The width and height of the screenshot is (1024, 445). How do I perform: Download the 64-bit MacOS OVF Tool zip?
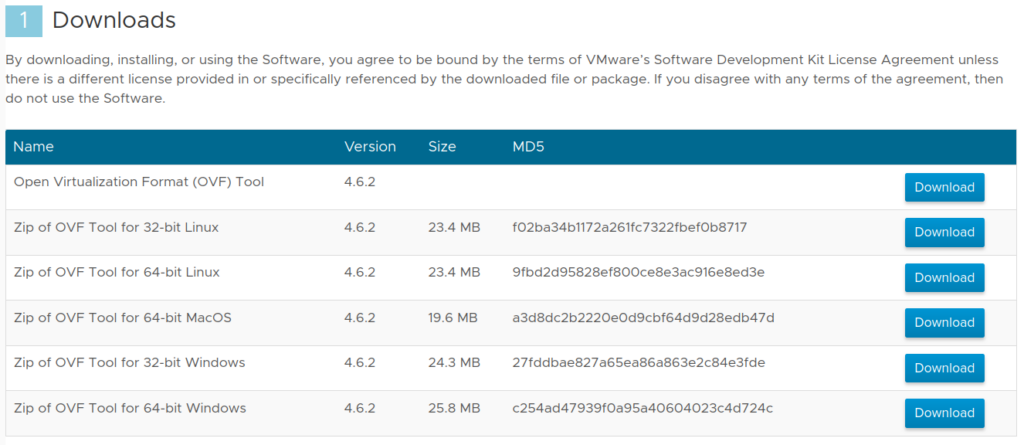point(944,323)
